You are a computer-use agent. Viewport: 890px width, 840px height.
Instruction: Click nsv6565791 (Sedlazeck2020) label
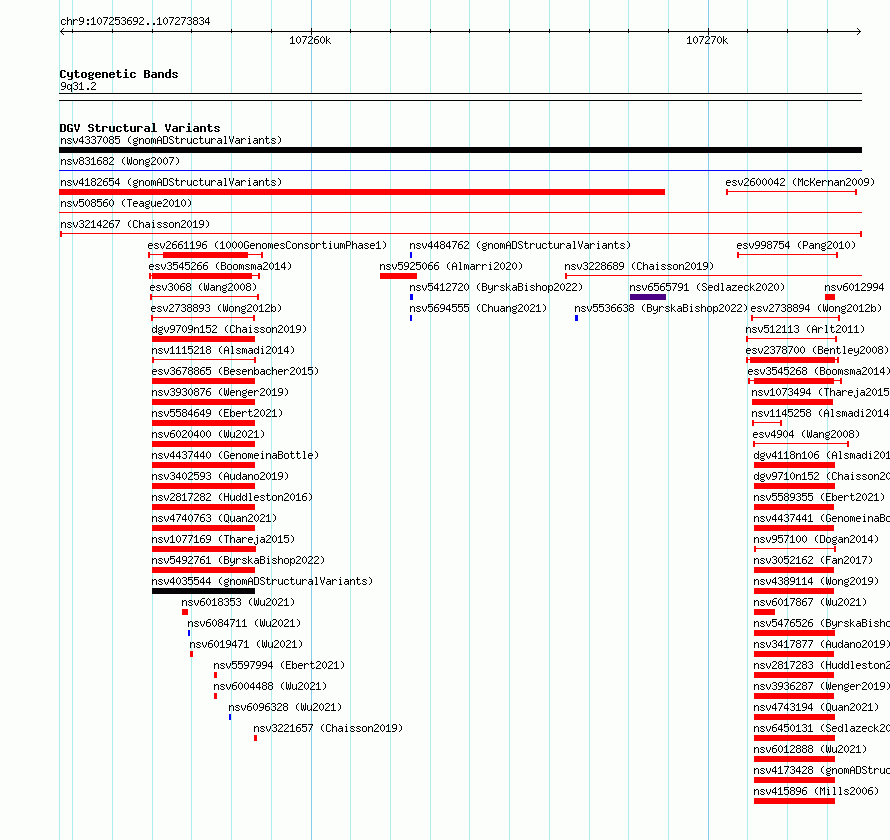point(707,287)
